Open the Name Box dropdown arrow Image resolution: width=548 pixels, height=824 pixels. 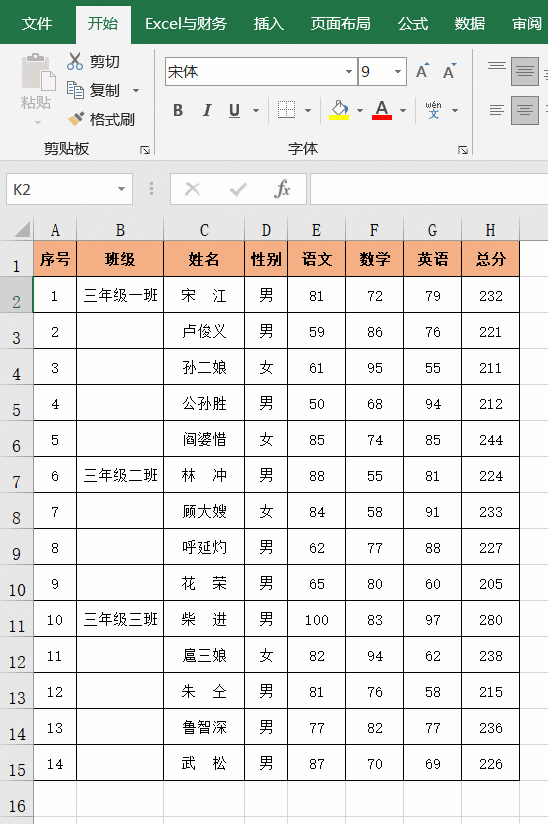coord(121,189)
